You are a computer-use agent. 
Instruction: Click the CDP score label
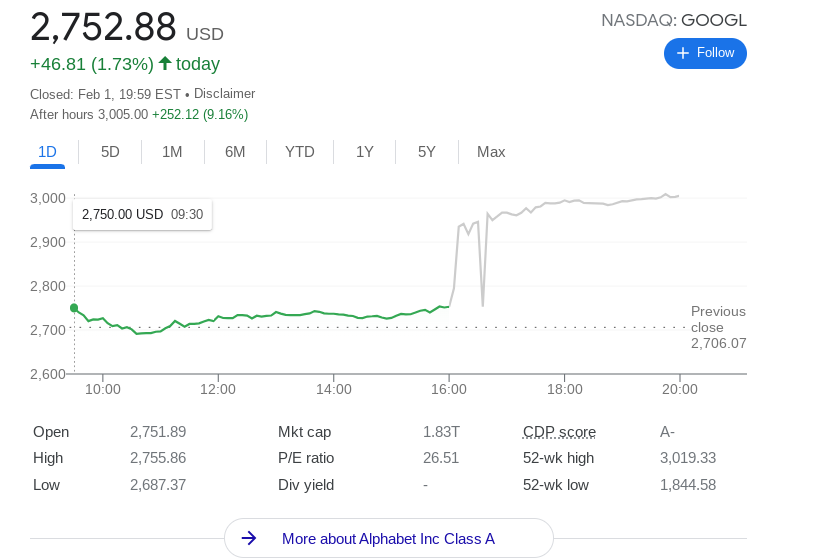559,432
